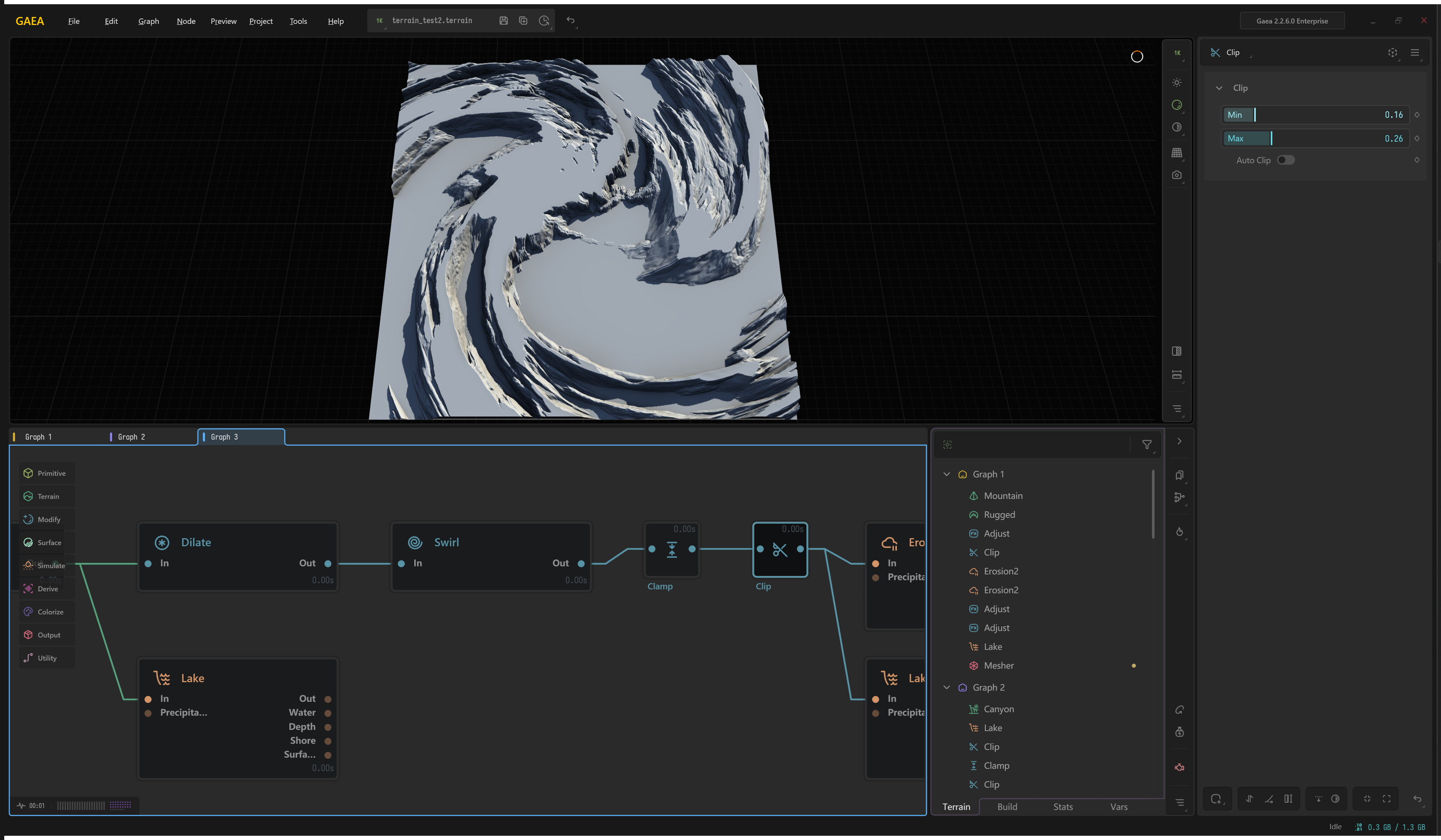The width and height of the screenshot is (1441, 840).
Task: Click the undo arrow in top toolbar
Action: coord(570,20)
